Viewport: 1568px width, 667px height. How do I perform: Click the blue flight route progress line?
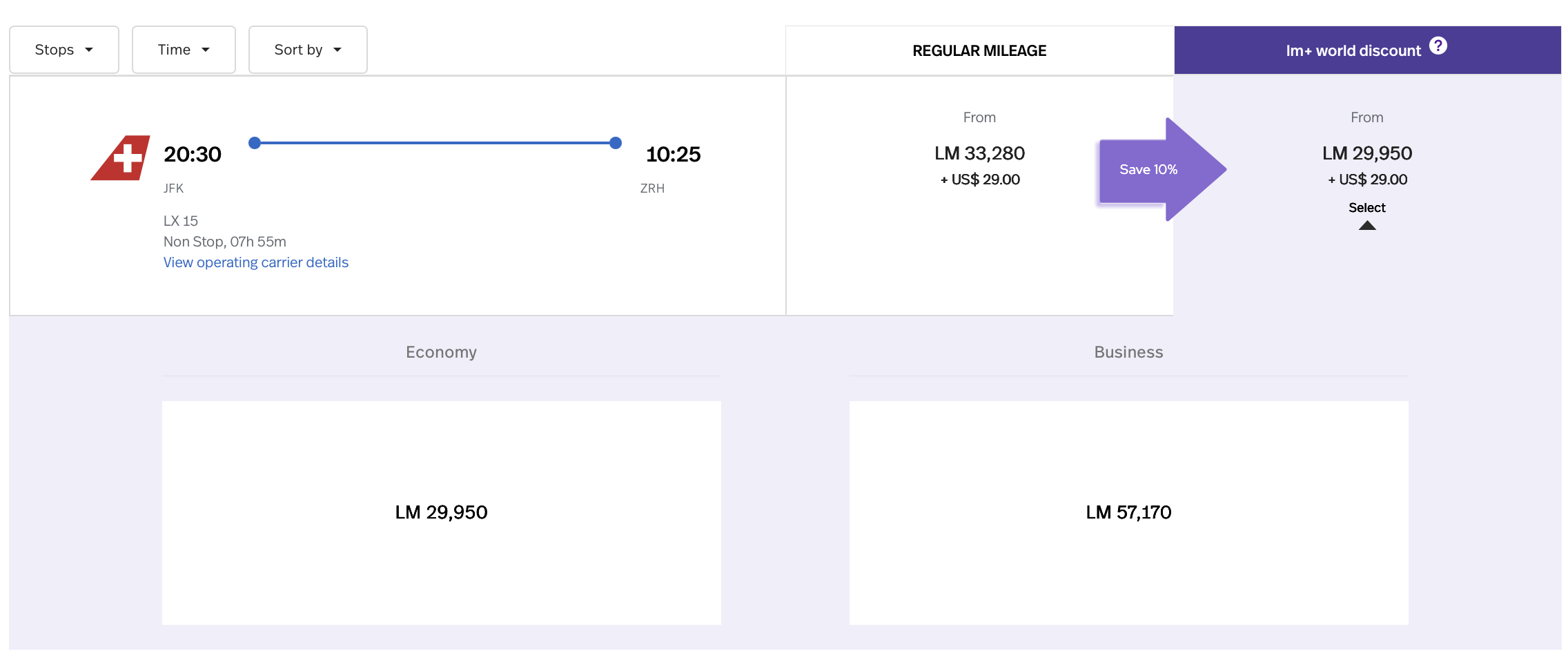tap(435, 142)
